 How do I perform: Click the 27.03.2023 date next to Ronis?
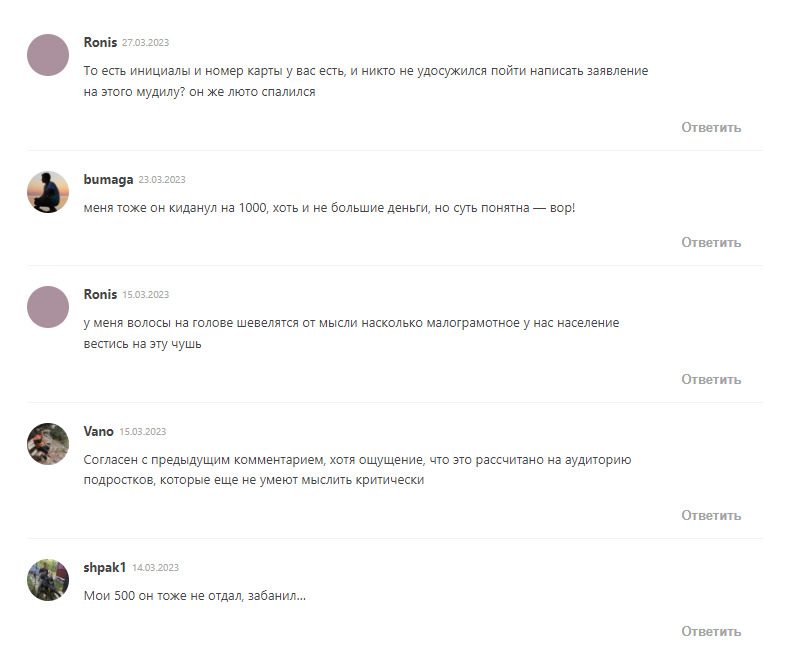[x=145, y=43]
